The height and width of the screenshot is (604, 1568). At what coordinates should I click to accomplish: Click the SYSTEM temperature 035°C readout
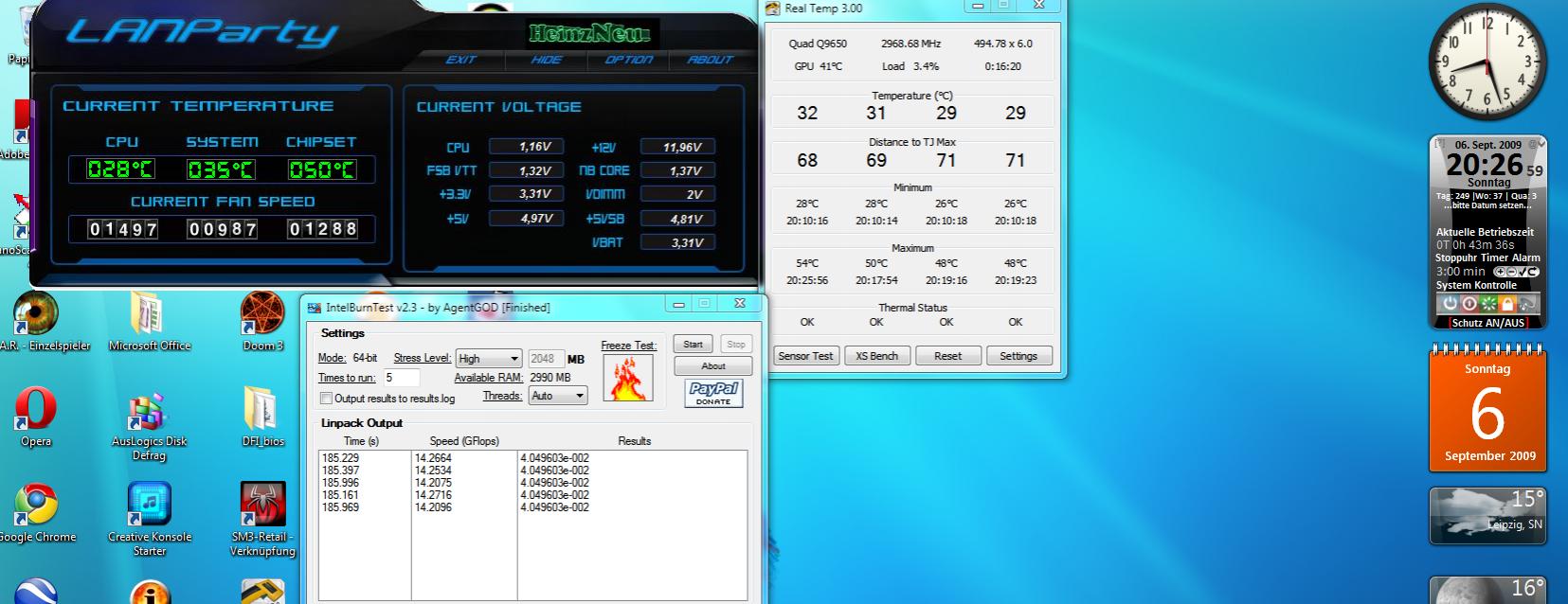(x=222, y=169)
